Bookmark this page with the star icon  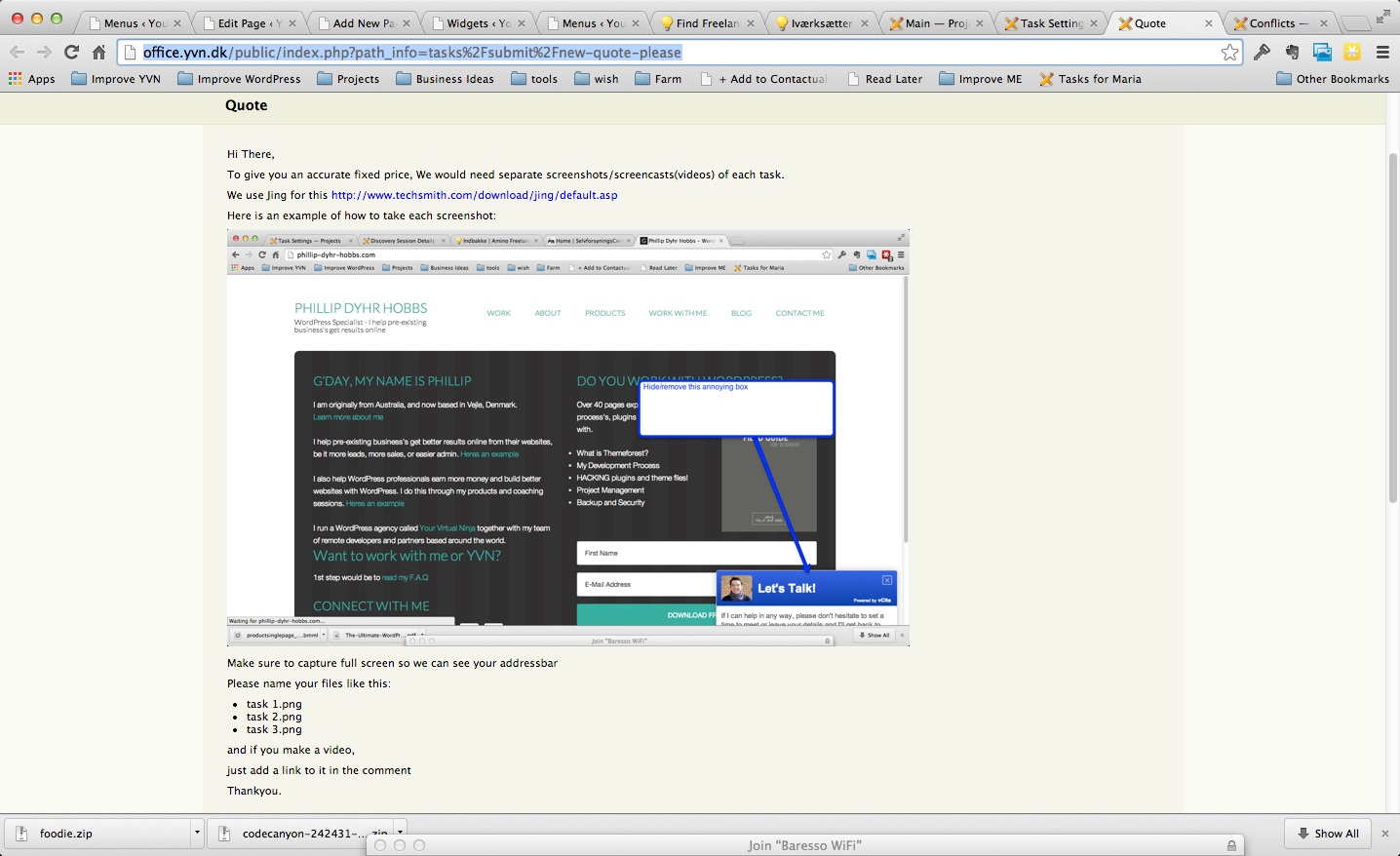1229,53
